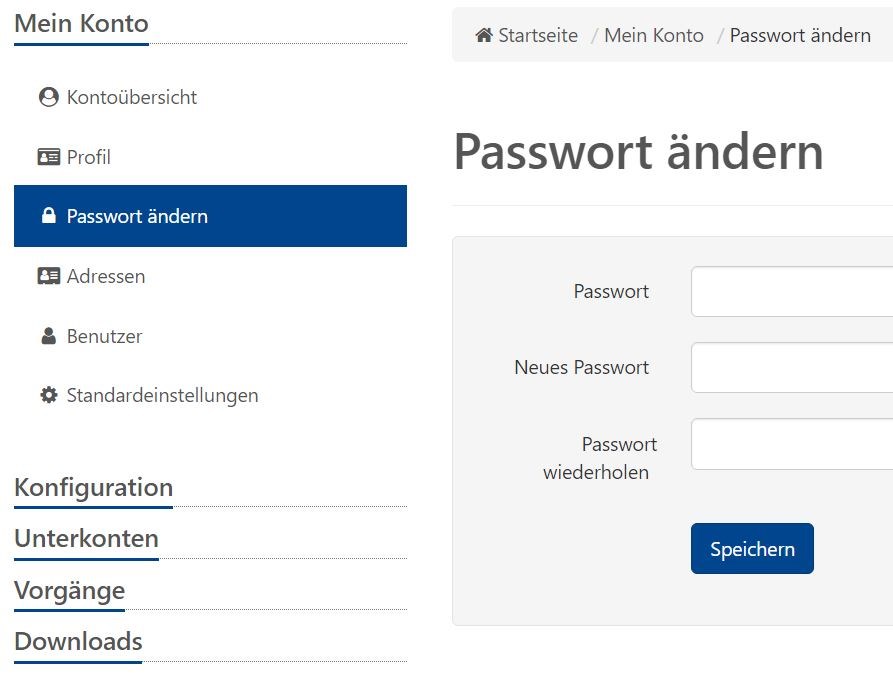Go to Startseite via breadcrumb
The height and width of the screenshot is (694, 893).
point(538,36)
